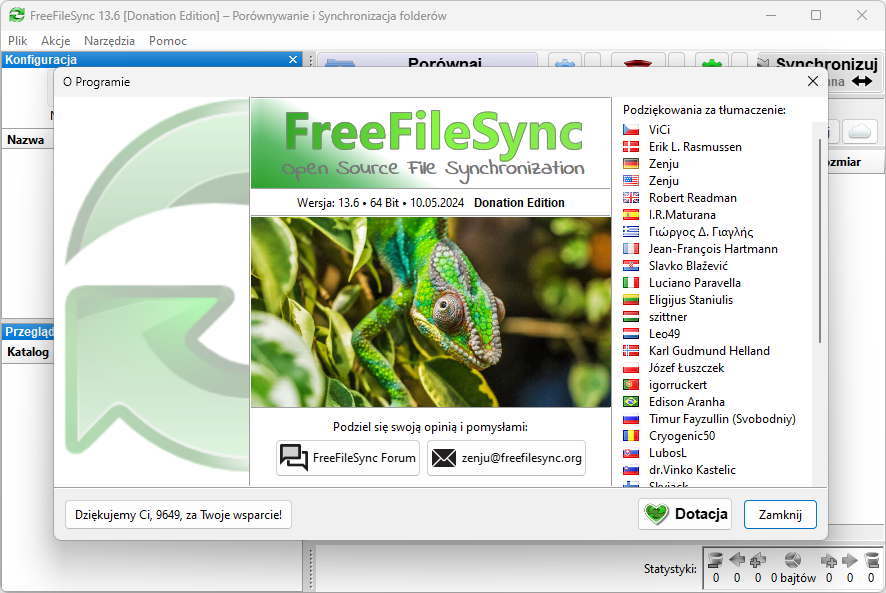The width and height of the screenshot is (886, 593).
Task: Click the Norwegian flag beside Karl Gudmund Helland
Action: [x=631, y=351]
